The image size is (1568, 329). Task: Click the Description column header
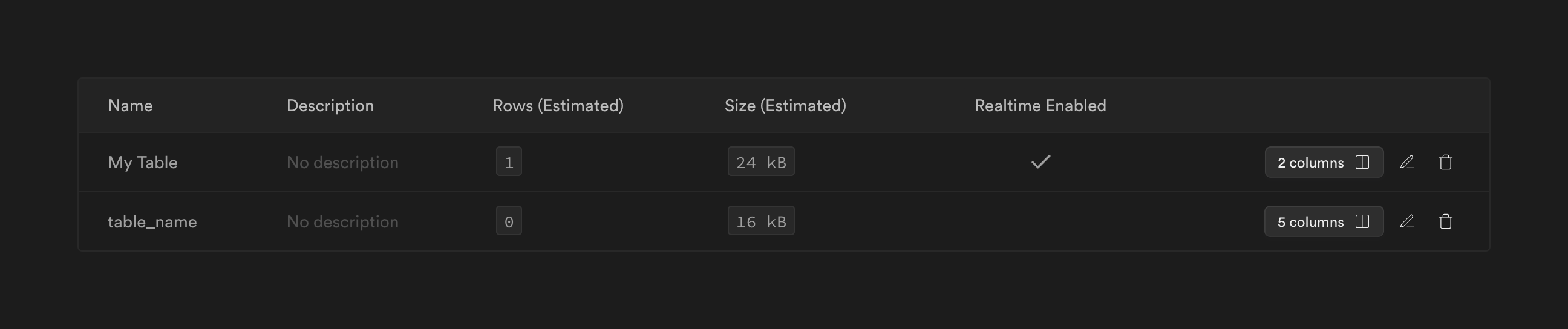pyautogui.click(x=330, y=106)
